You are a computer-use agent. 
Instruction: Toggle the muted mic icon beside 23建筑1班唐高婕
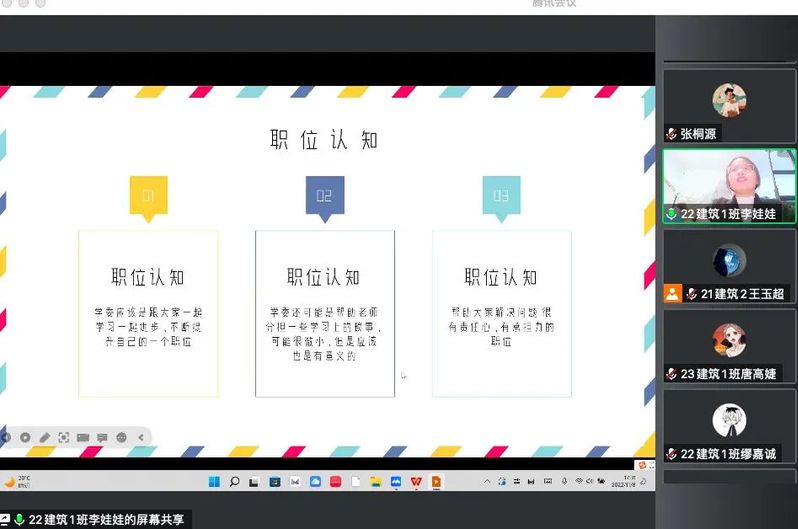[x=672, y=374]
